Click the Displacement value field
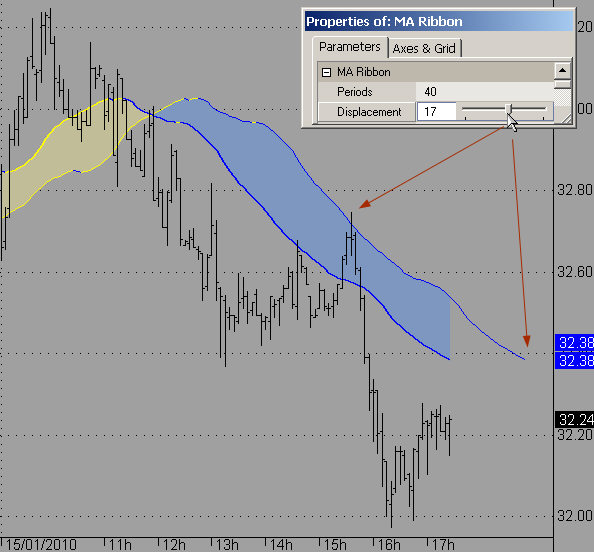594x552 pixels. (x=436, y=112)
